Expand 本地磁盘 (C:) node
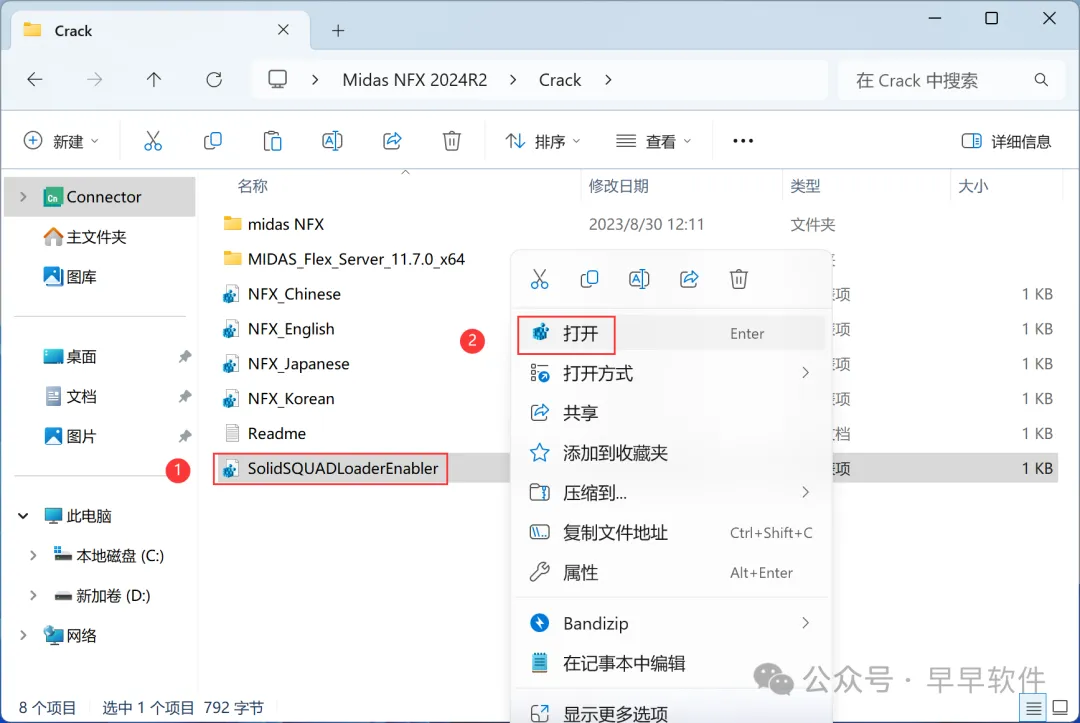 coord(33,556)
